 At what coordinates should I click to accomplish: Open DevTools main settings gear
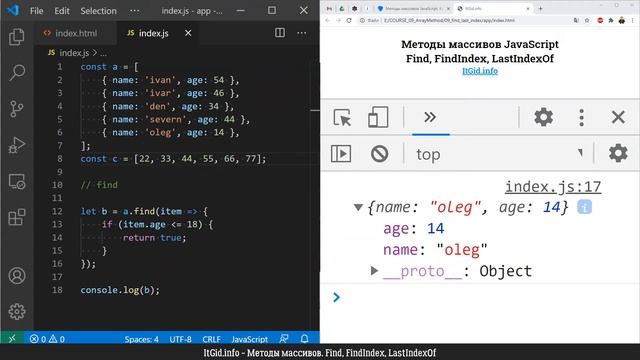pos(544,117)
